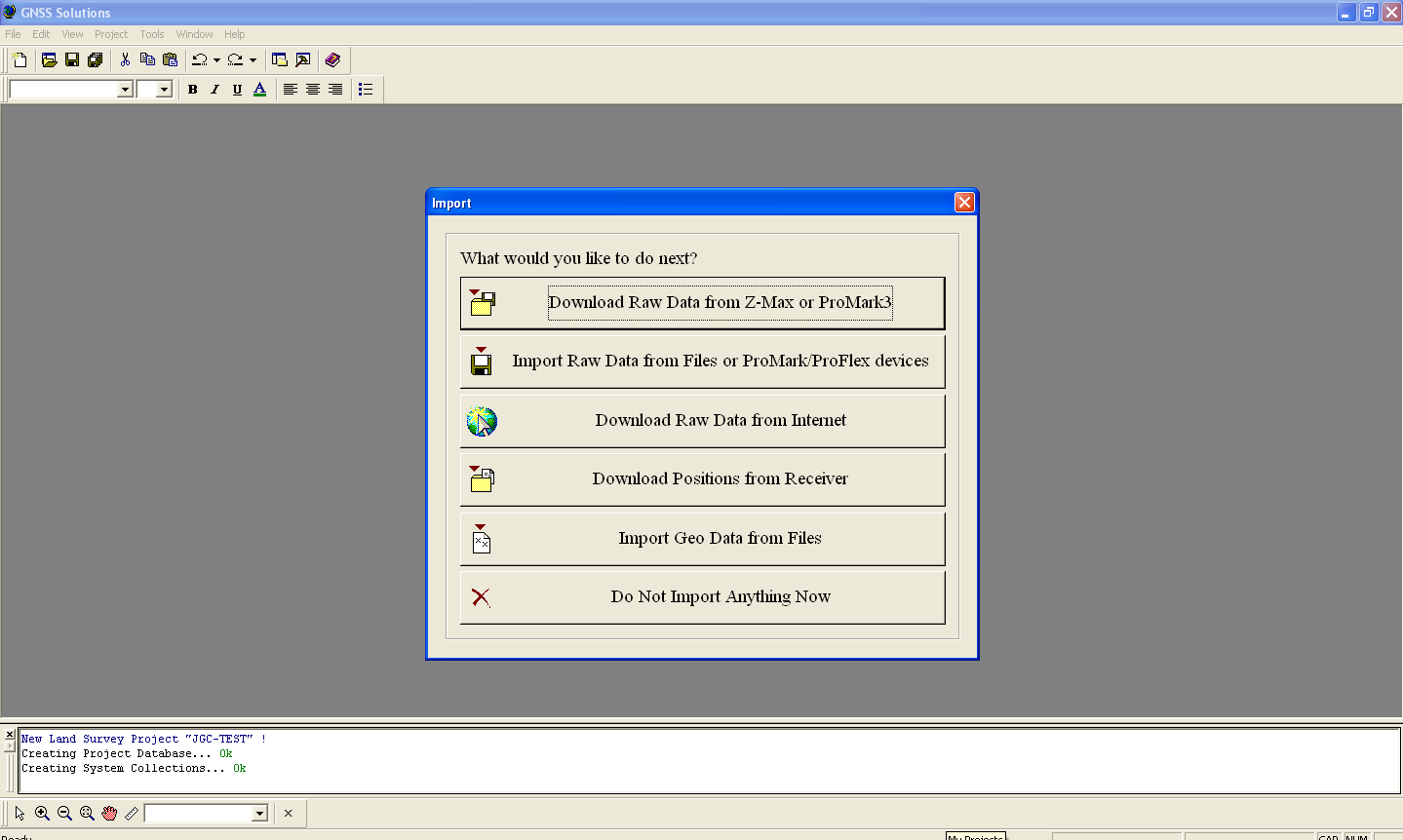Toggle the bullet list icon
1403x840 pixels.
366,89
